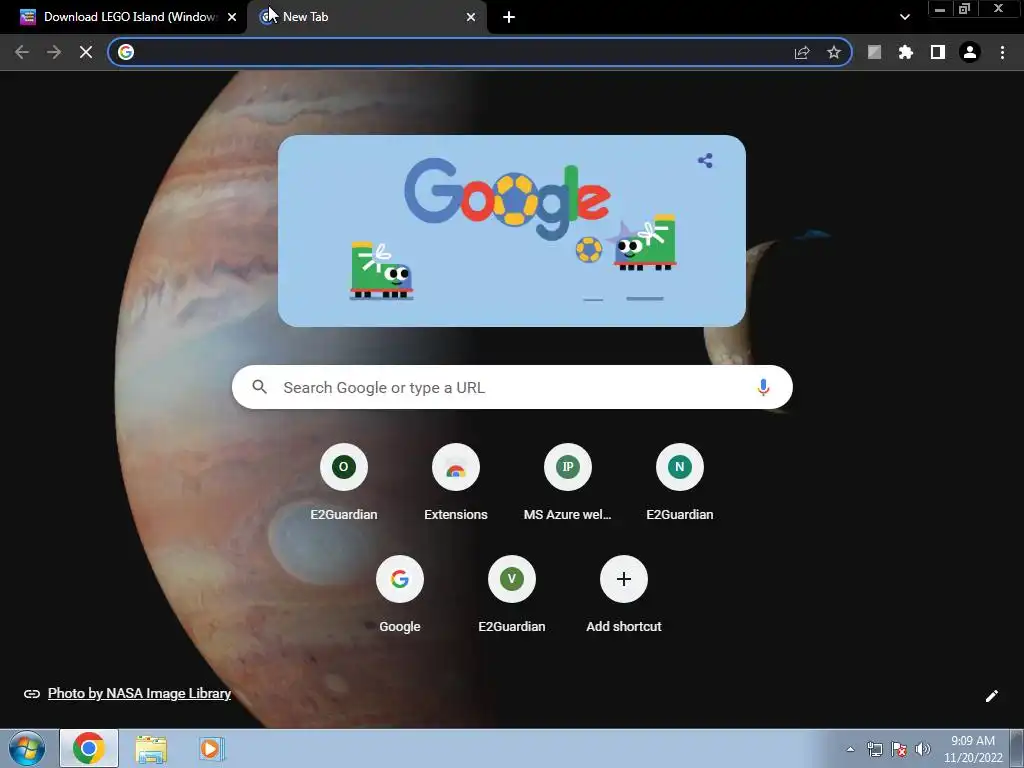The height and width of the screenshot is (768, 1024).
Task: Open the volume speaker control
Action: pos(923,749)
